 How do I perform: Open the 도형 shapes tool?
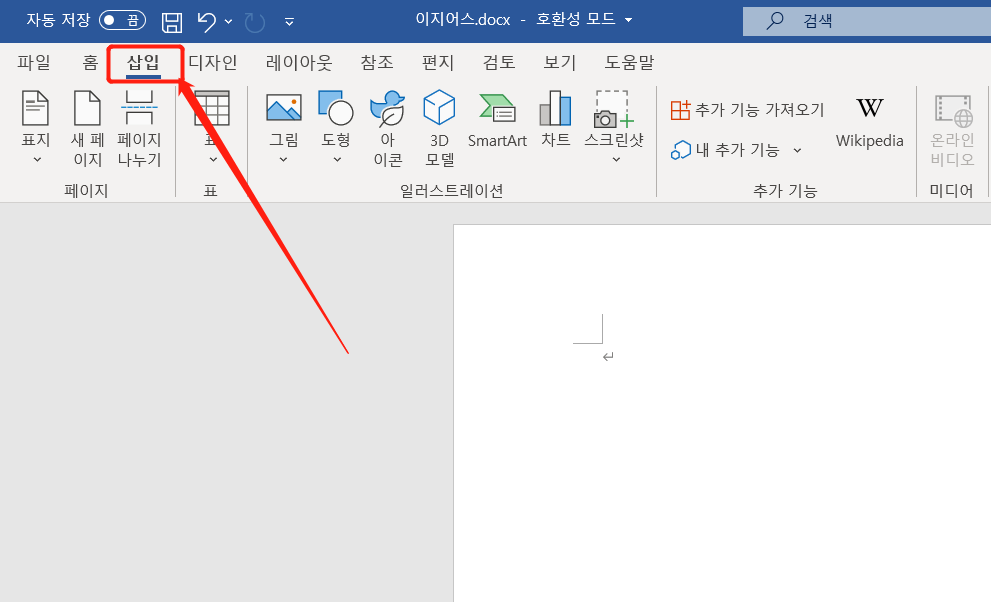point(336,120)
